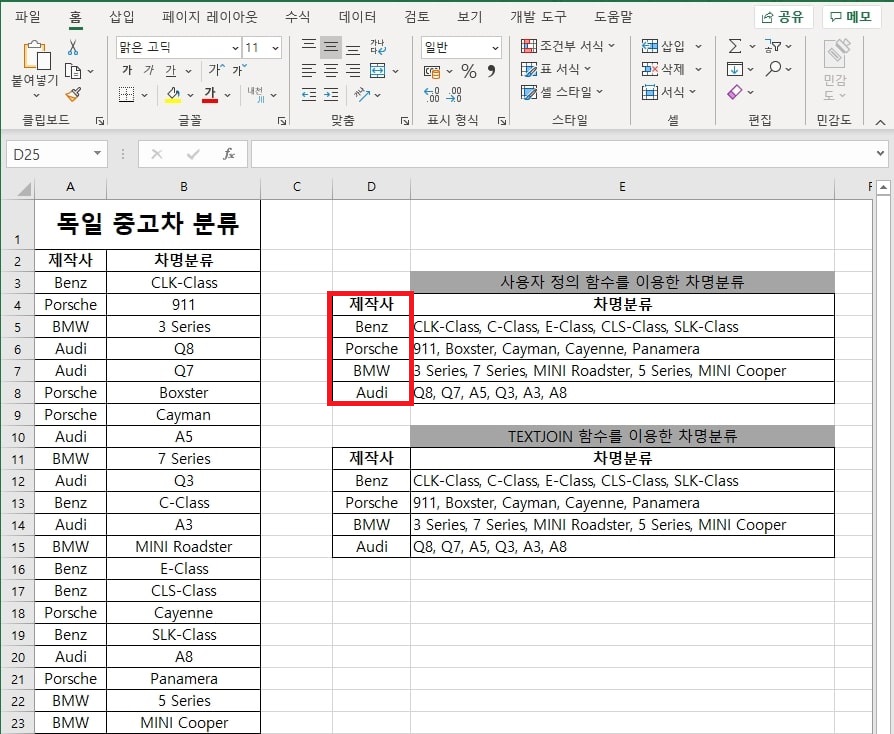The image size is (894, 734).
Task: Click the Paste clipboard icon
Action: (36, 55)
